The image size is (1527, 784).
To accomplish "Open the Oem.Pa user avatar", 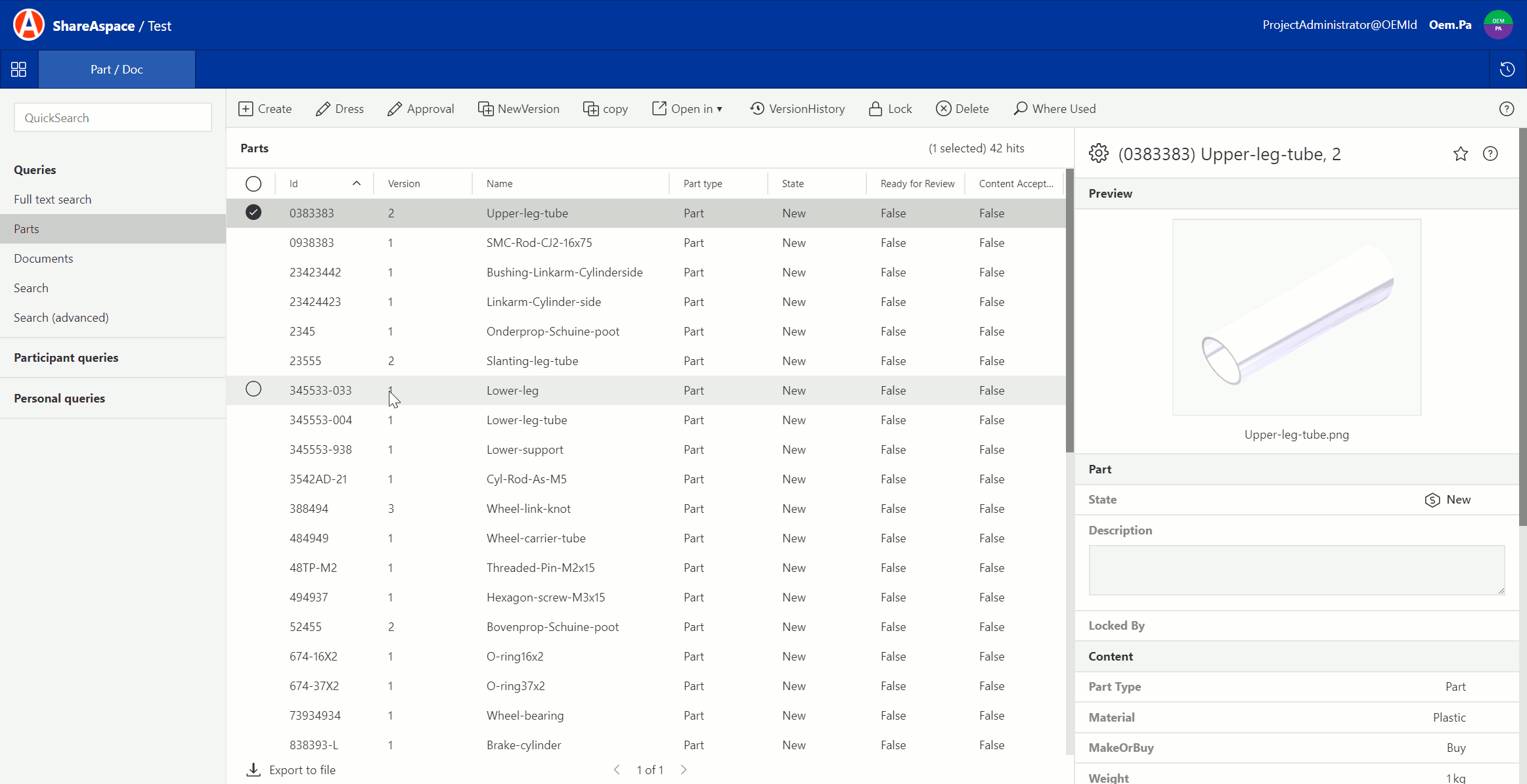I will click(x=1498, y=25).
